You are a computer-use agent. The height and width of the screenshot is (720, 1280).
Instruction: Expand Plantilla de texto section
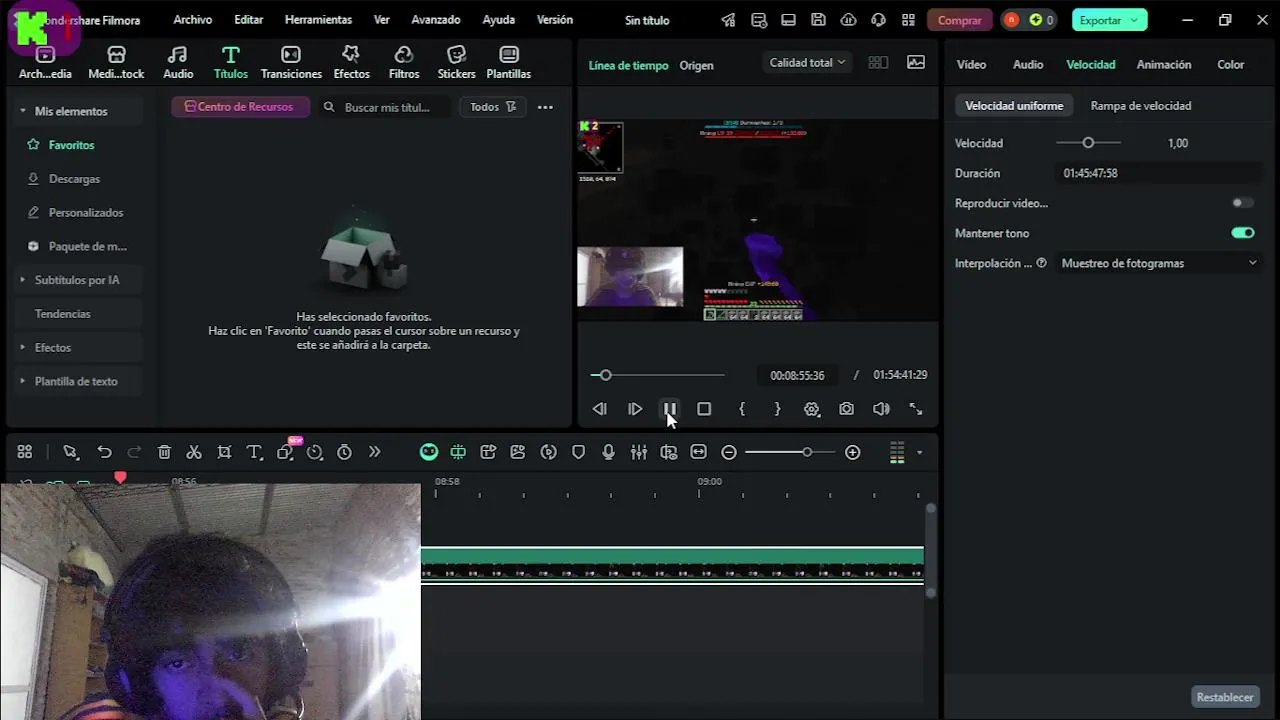pyautogui.click(x=23, y=381)
